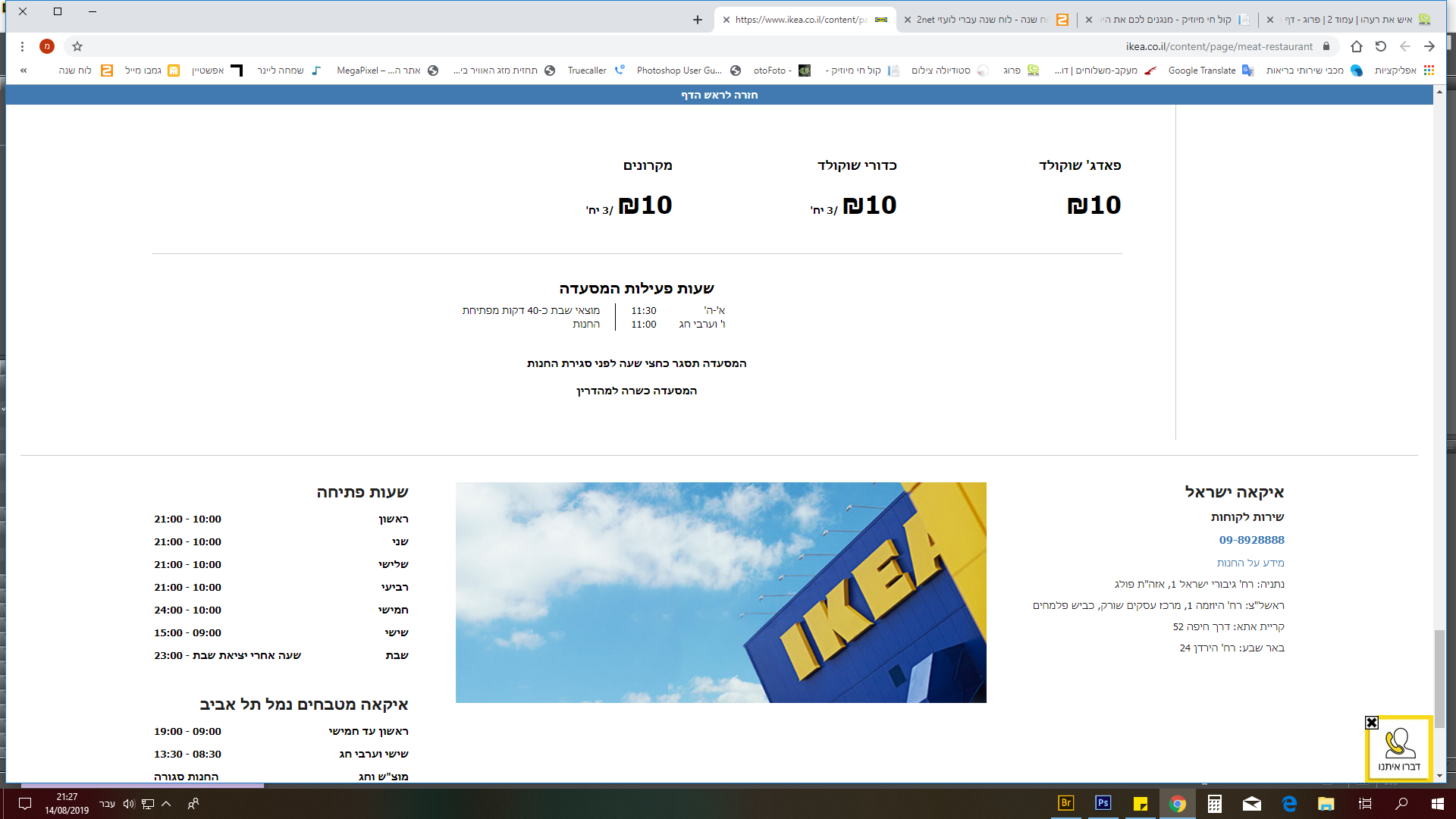Open a new browser tab

tap(698, 20)
